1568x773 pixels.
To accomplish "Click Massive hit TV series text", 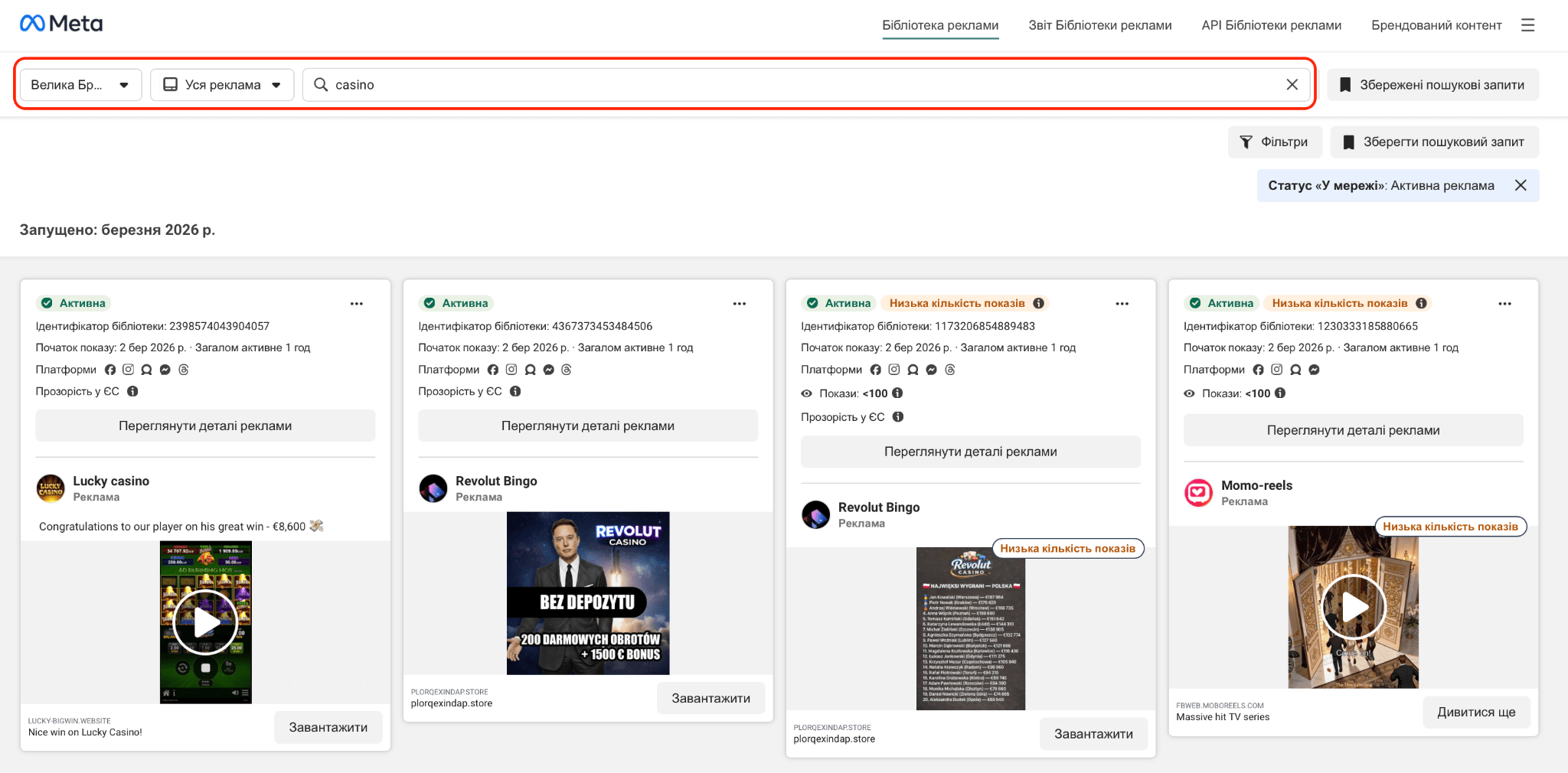I will coord(1223,717).
